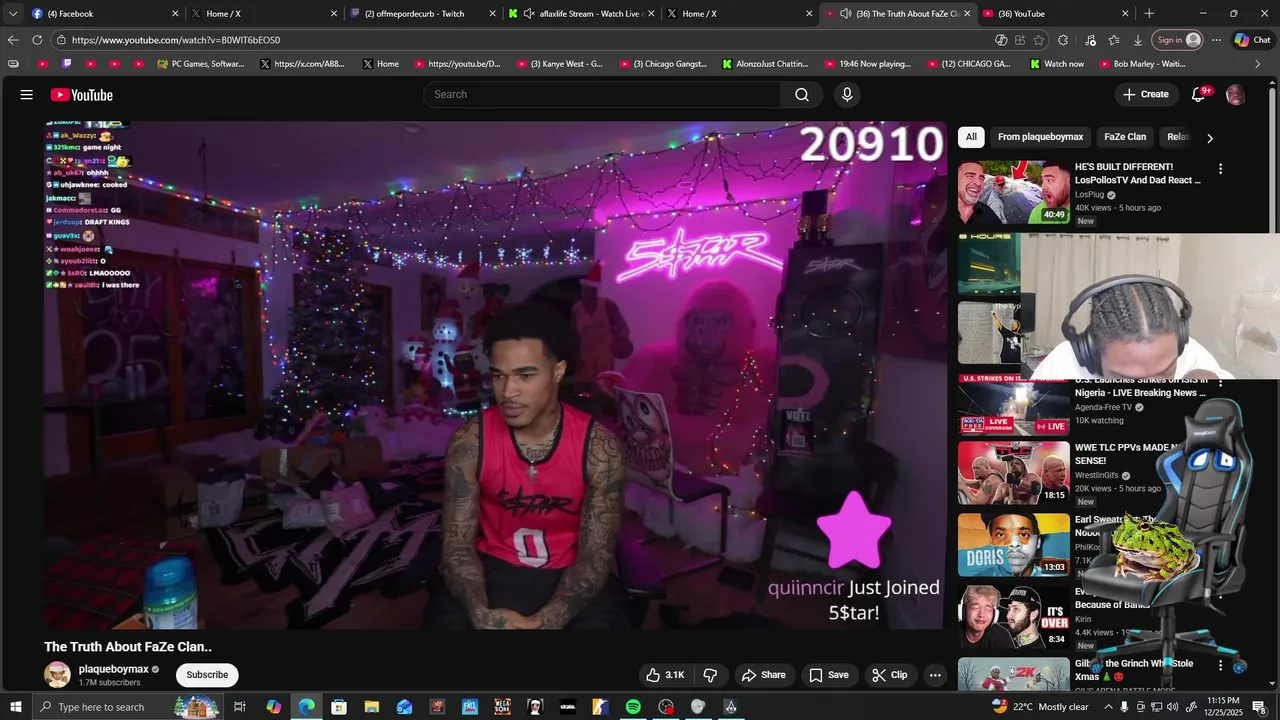The width and height of the screenshot is (1280, 720).
Task: Show hidden system tray icons
Action: [x=1108, y=707]
